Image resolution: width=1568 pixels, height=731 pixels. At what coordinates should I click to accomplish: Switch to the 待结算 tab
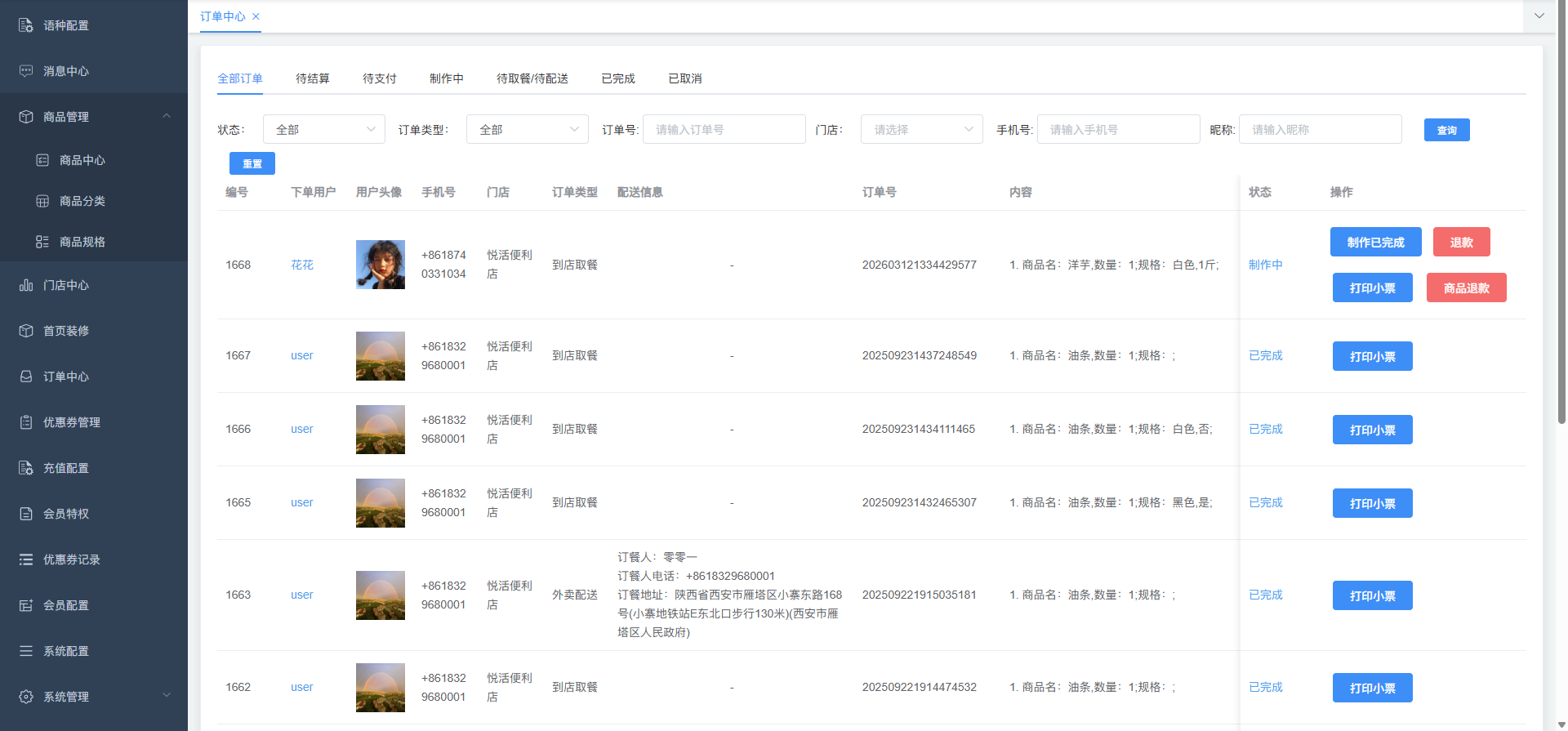coord(313,78)
